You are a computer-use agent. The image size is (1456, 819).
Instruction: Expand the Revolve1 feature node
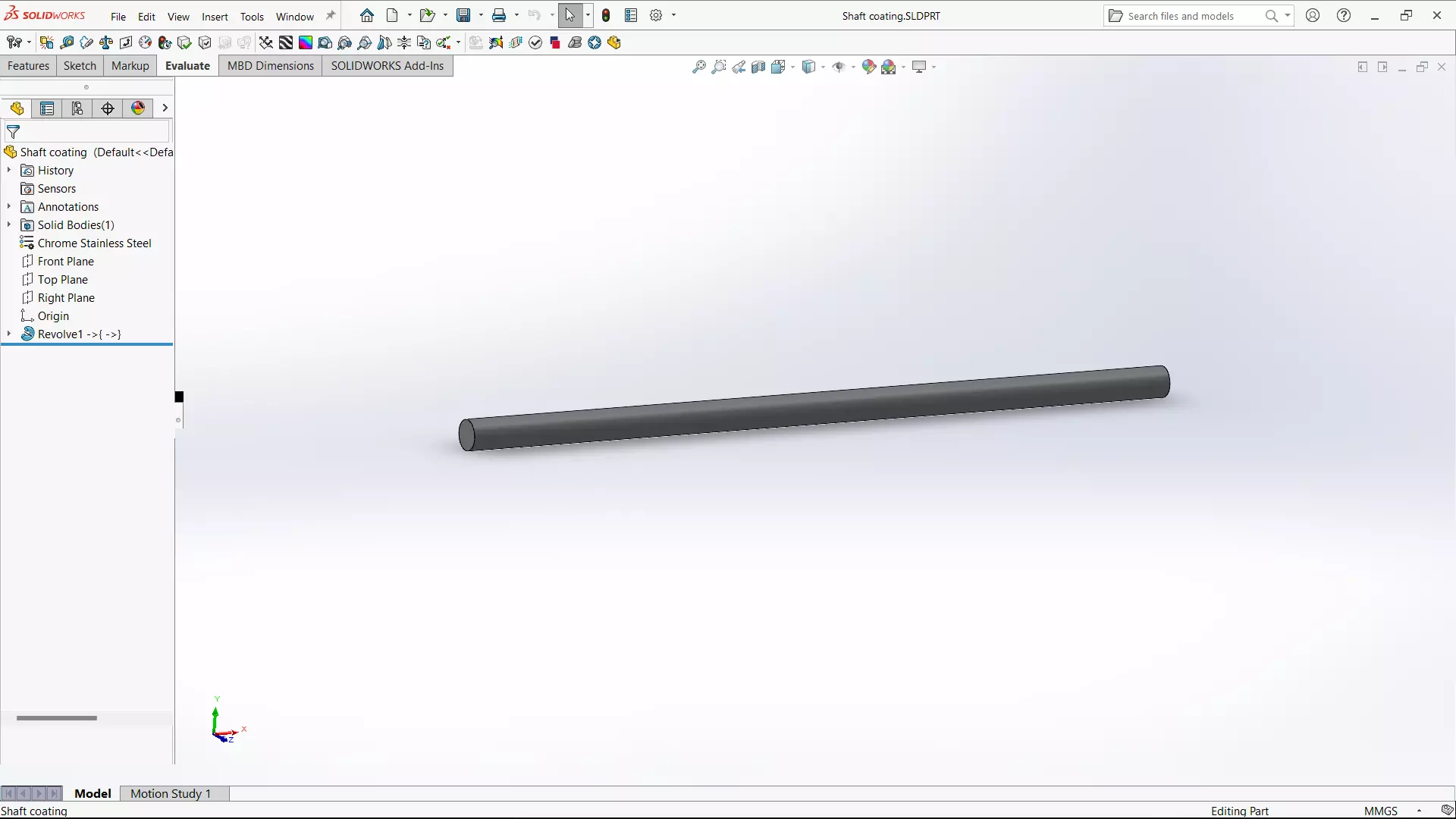tap(9, 334)
